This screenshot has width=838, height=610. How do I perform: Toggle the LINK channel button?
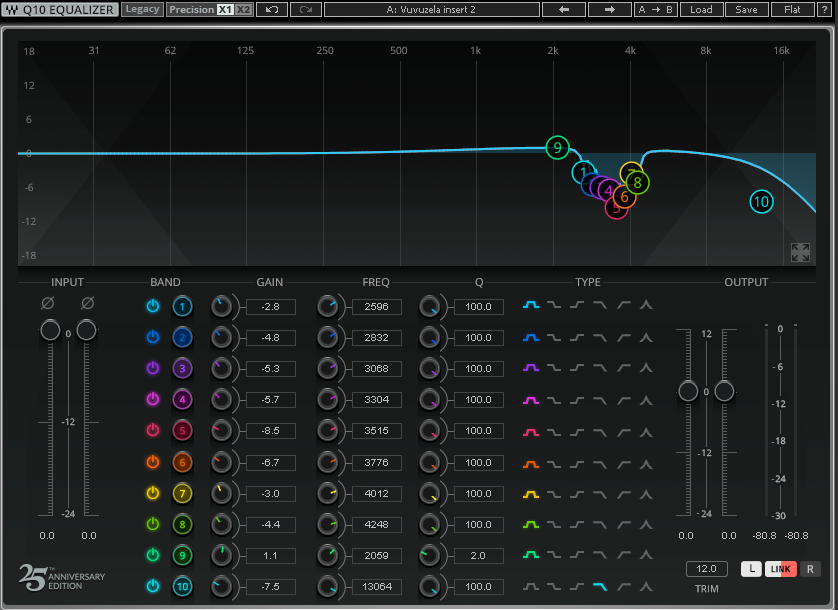781,569
